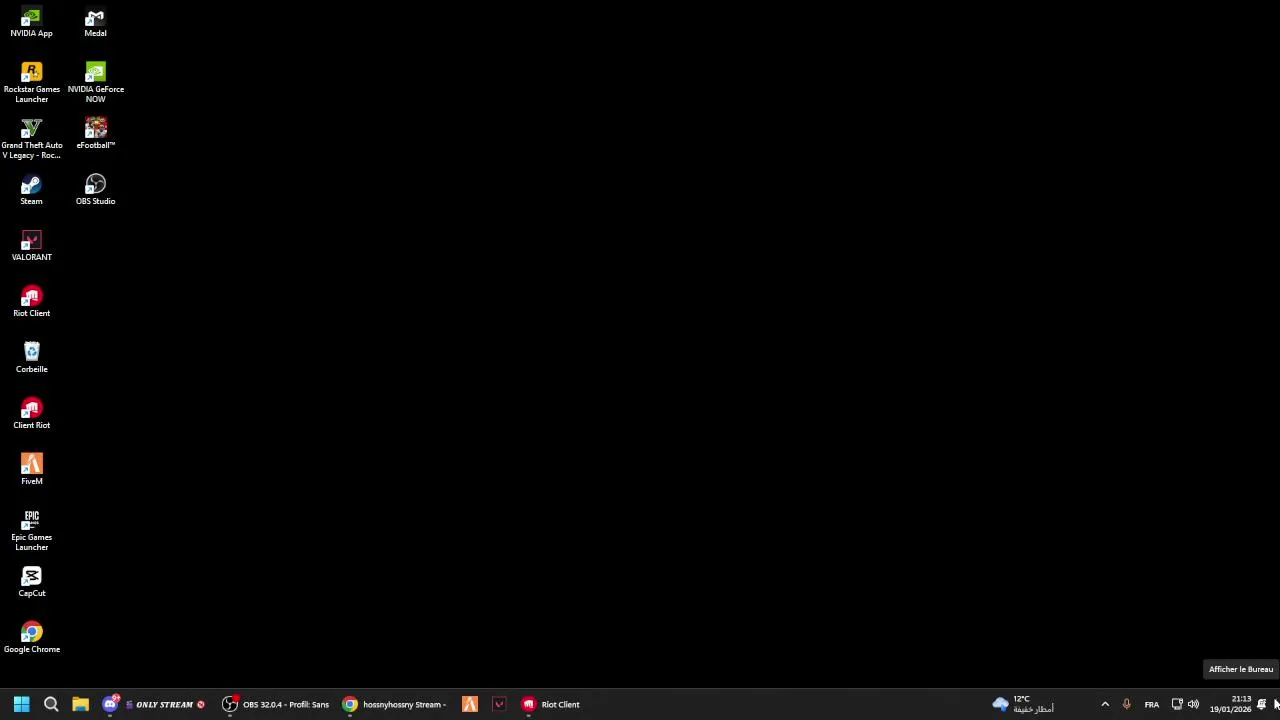This screenshot has height=720, width=1280.
Task: Select the Medal desktop icon
Action: click(95, 23)
